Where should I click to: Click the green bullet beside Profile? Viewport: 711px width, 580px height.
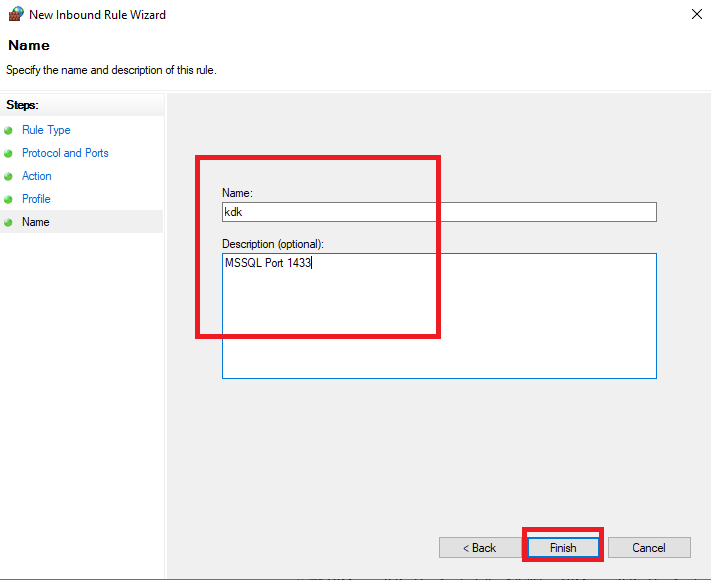point(8,200)
